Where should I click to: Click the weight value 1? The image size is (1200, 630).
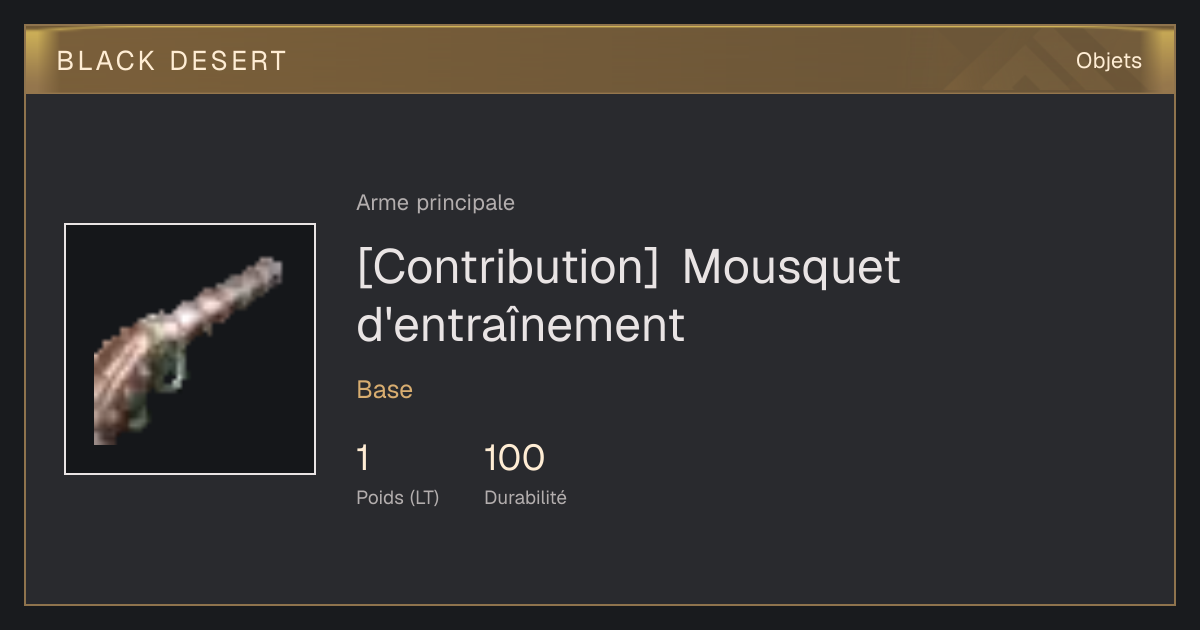point(363,458)
